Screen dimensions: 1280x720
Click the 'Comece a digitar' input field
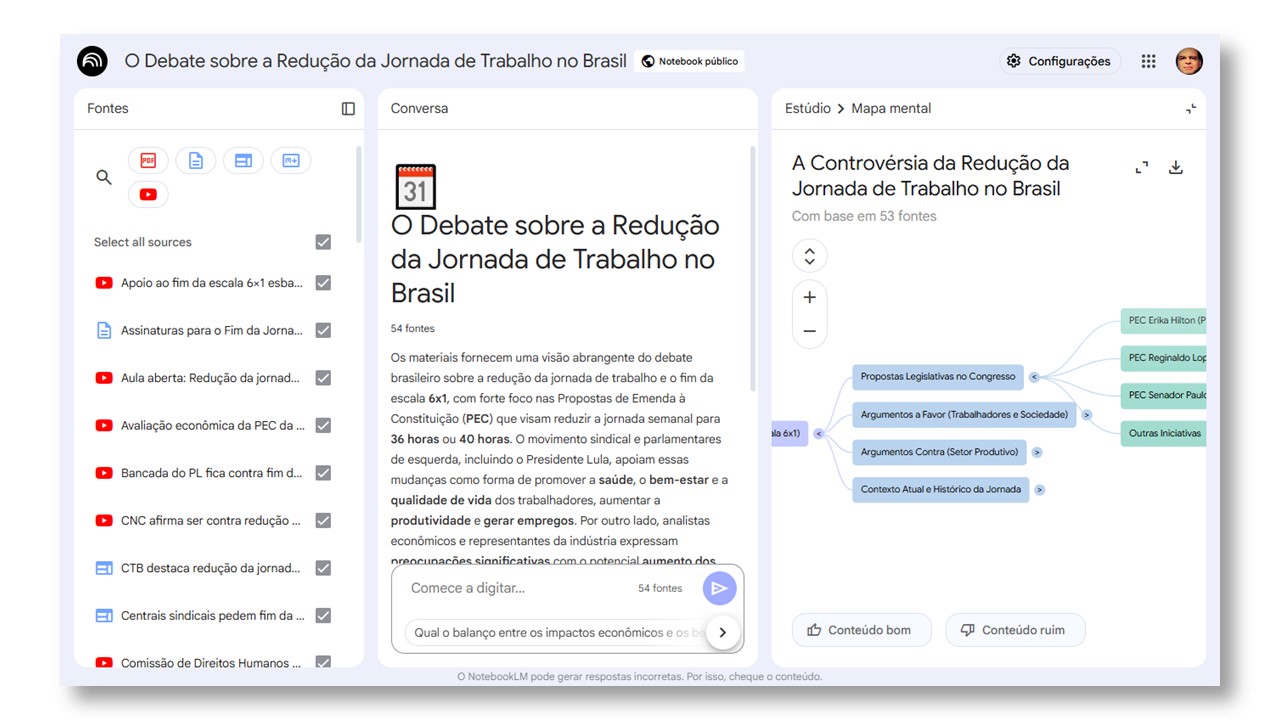point(520,588)
